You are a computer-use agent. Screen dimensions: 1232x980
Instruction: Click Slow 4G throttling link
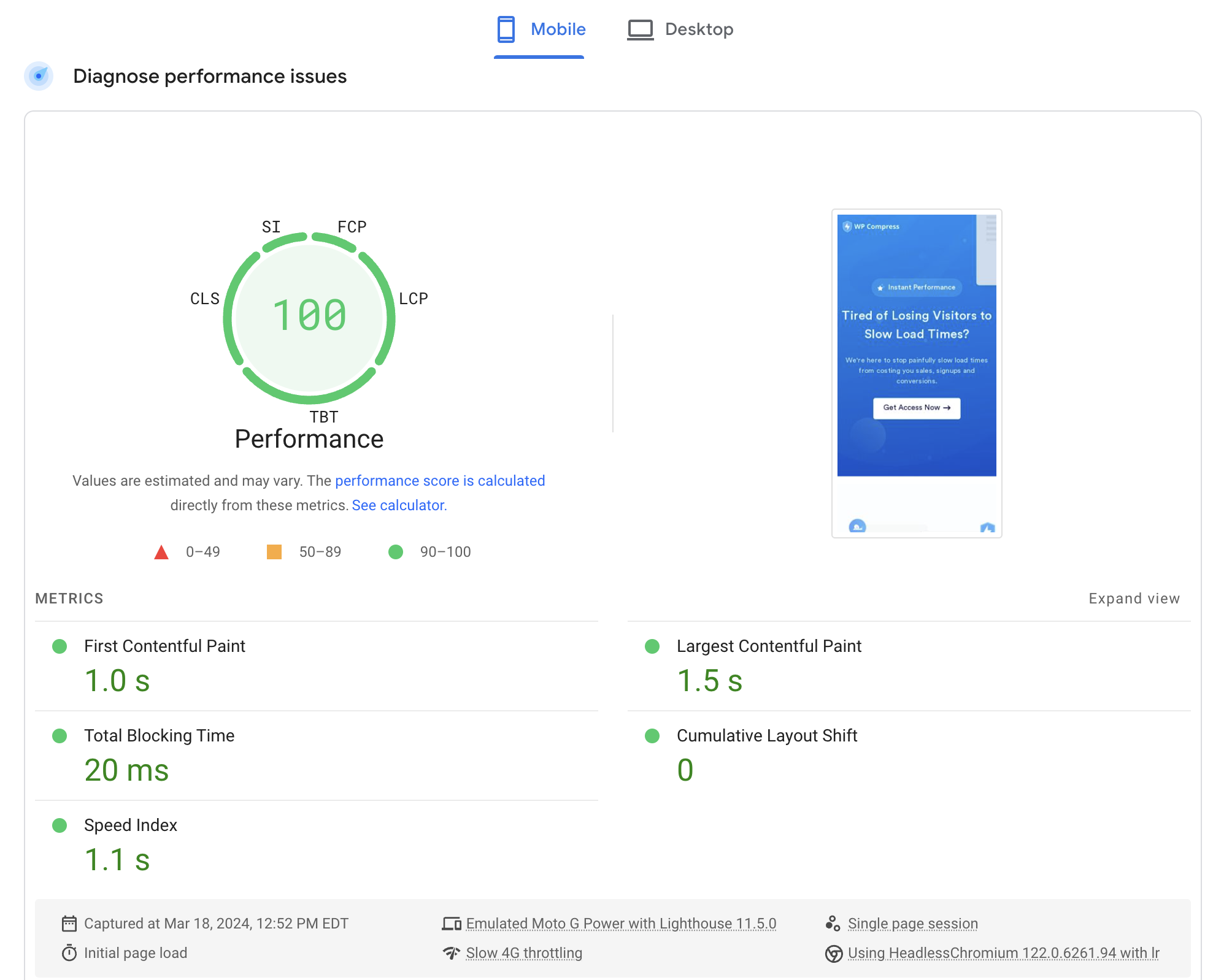pyautogui.click(x=524, y=953)
